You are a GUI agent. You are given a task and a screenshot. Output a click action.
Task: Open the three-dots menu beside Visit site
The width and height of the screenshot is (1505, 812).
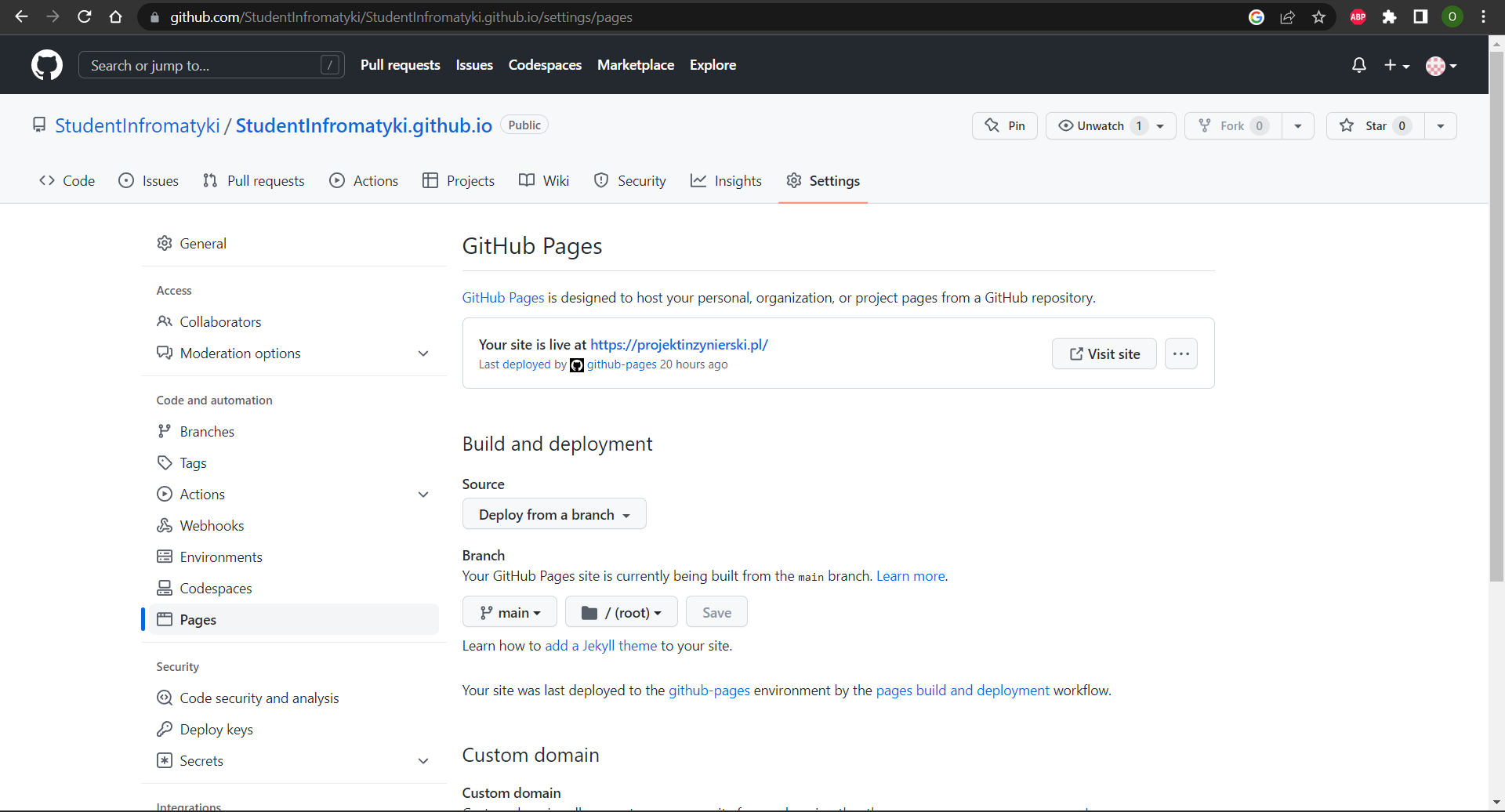point(1180,353)
